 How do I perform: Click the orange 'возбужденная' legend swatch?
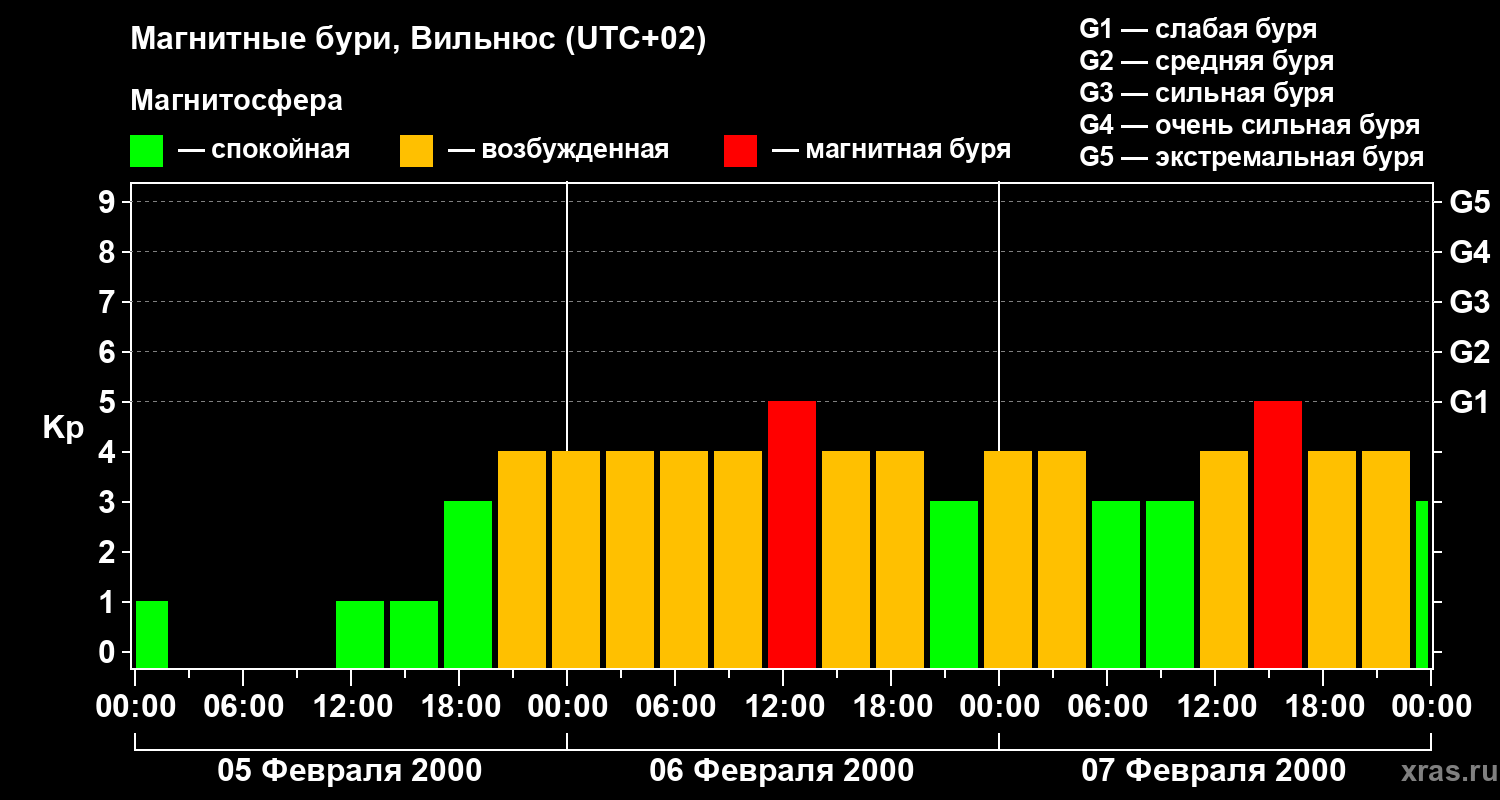[416, 151]
